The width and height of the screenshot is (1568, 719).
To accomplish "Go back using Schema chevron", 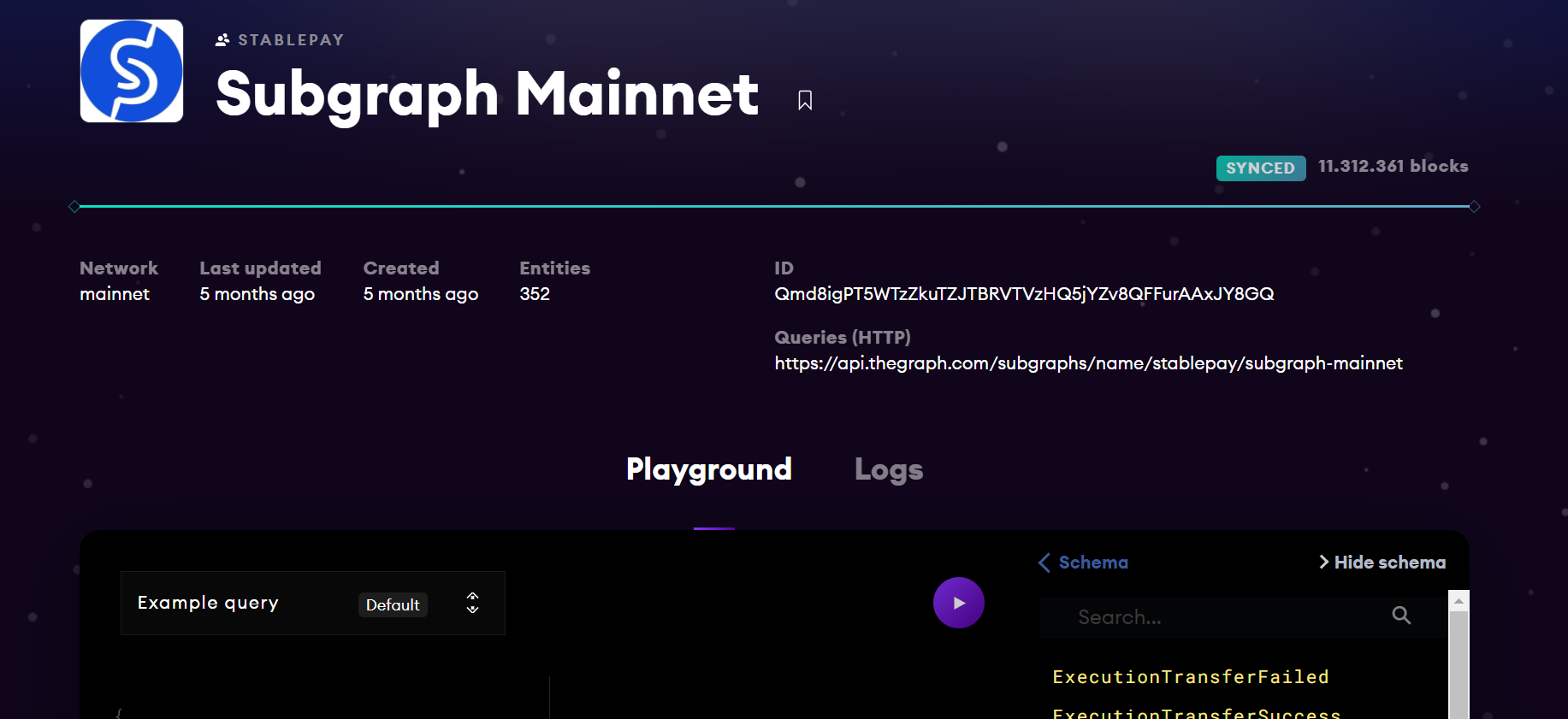I will click(x=1044, y=563).
